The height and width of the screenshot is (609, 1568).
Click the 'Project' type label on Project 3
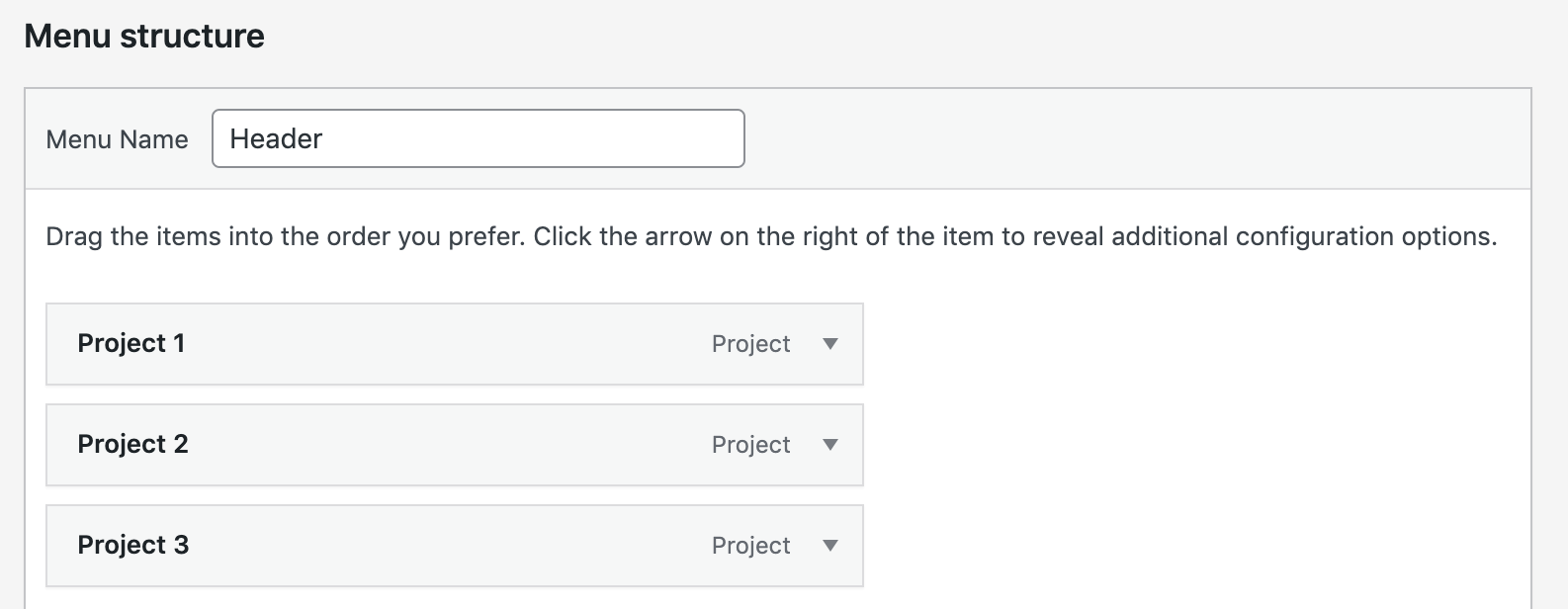coord(750,546)
